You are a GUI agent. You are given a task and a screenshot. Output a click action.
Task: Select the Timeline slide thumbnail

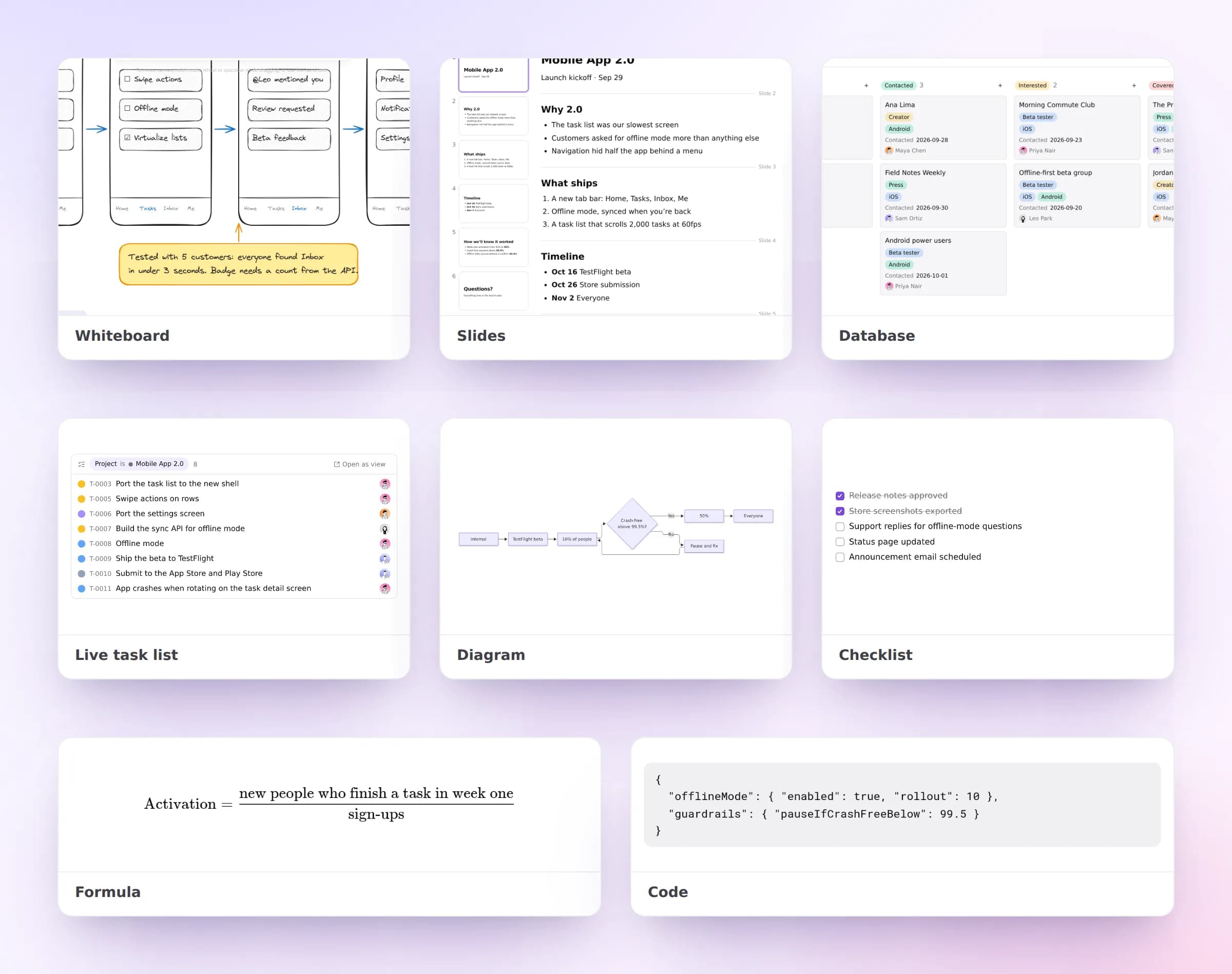coord(493,204)
